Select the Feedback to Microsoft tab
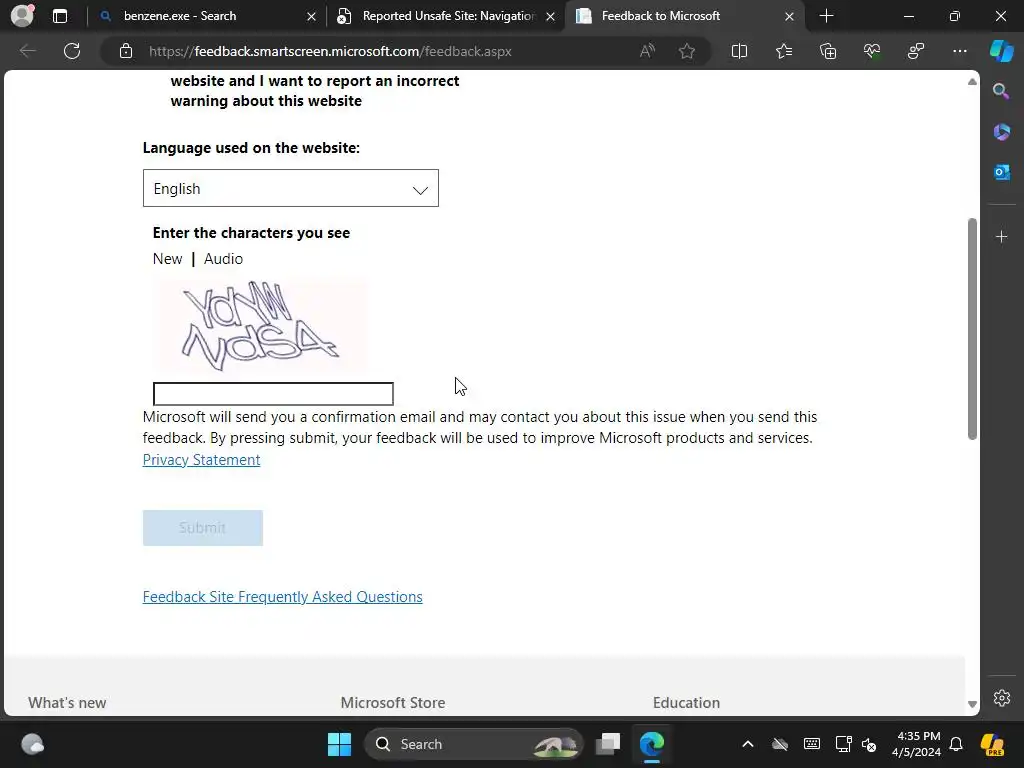This screenshot has height=768, width=1024. click(660, 16)
